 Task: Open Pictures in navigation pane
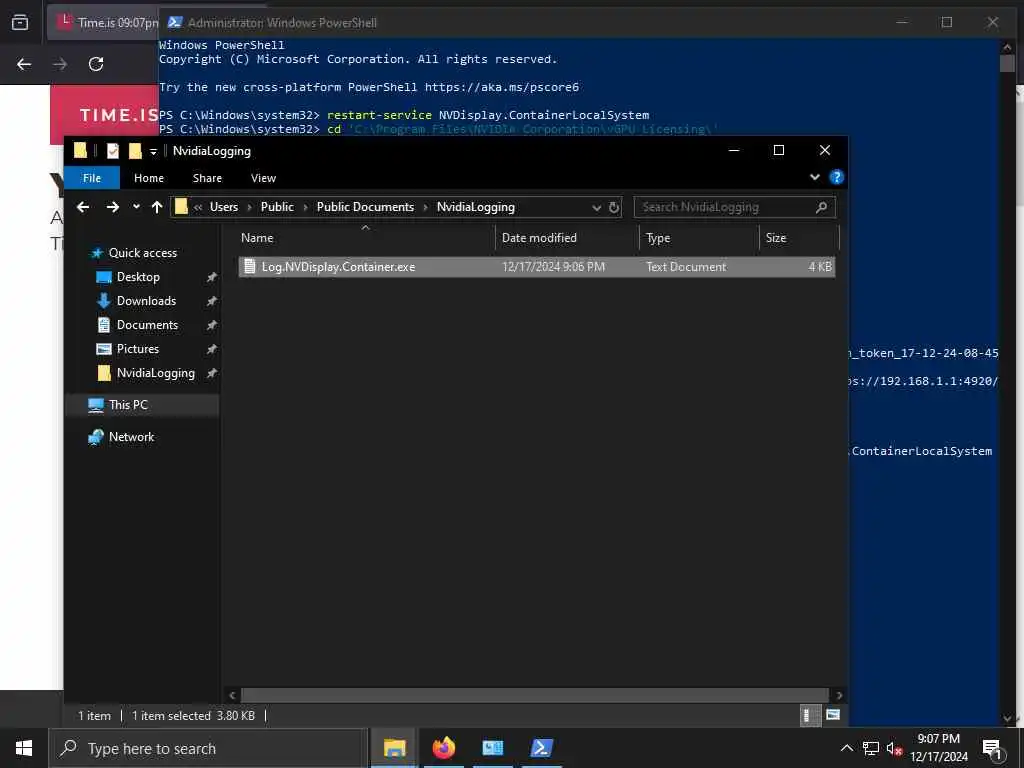click(x=137, y=349)
